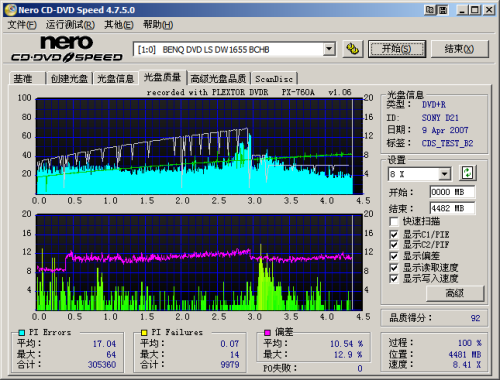500x380 pixels.
Task: Open the 文件(F) menu
Action: (22, 25)
